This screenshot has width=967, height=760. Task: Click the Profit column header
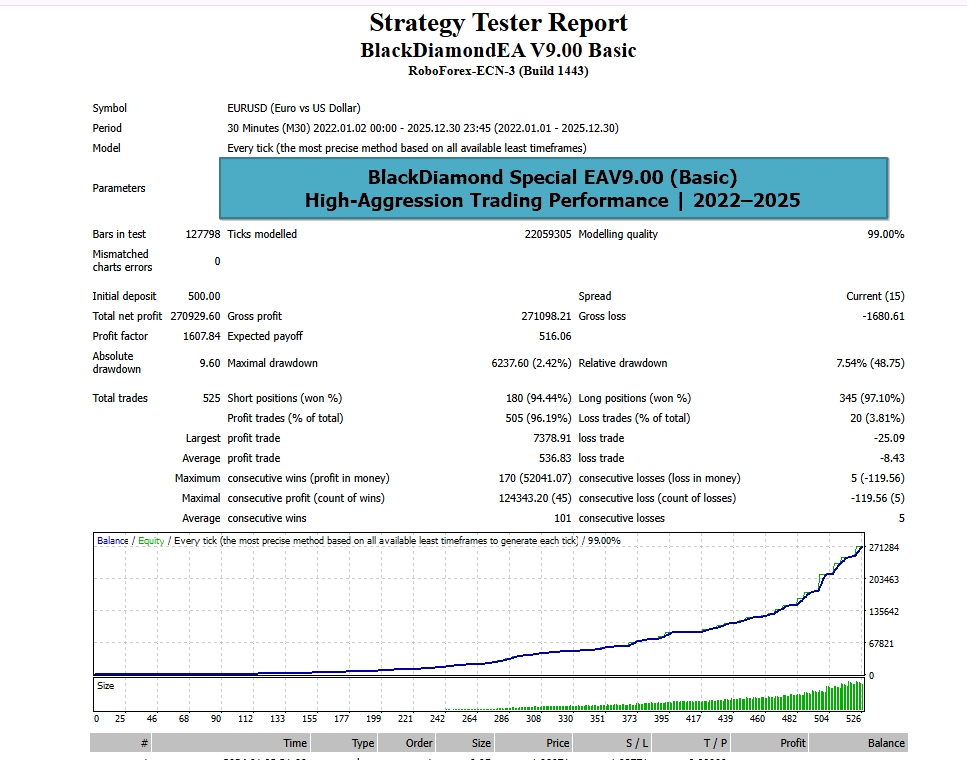[792, 743]
